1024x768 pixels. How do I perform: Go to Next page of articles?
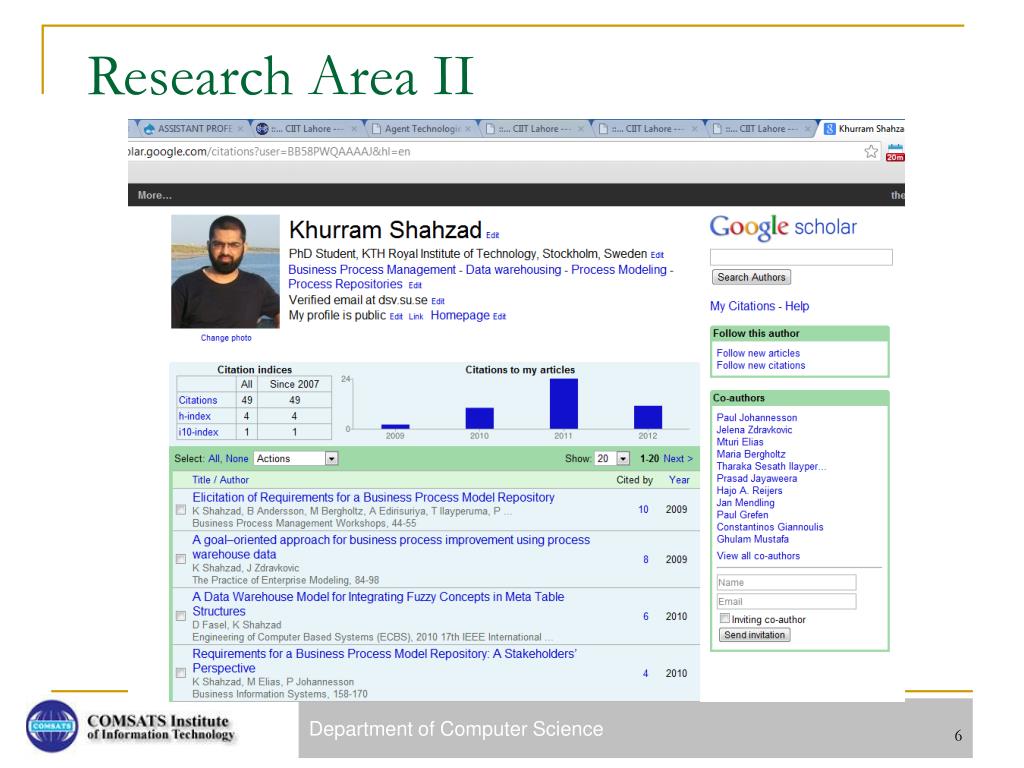(x=678, y=458)
